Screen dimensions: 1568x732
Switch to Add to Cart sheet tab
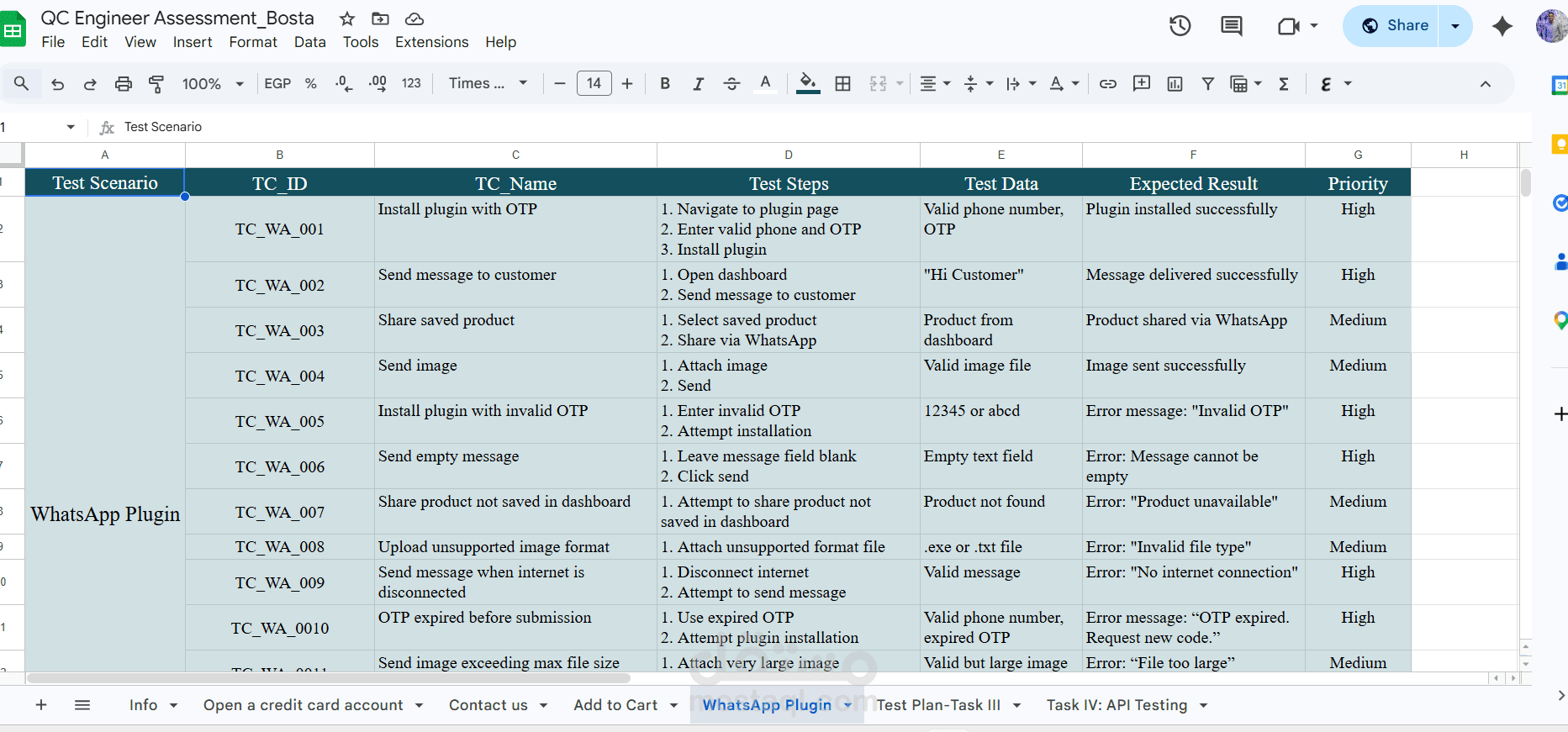coord(616,705)
